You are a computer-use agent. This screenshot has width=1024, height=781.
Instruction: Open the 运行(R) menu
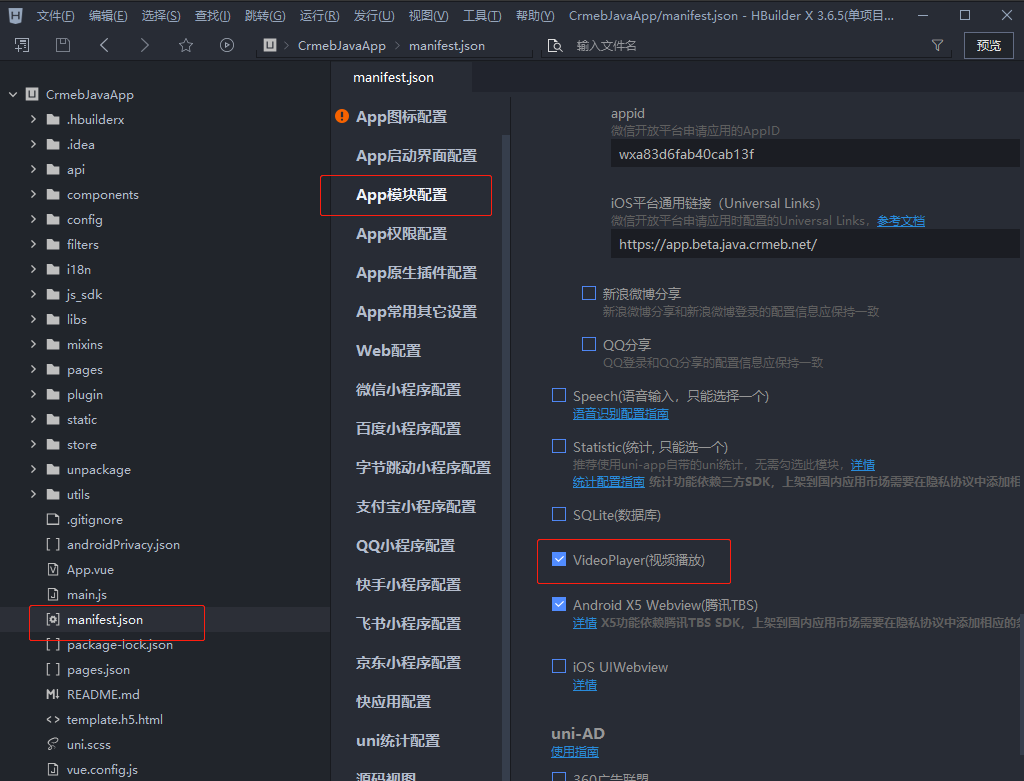pos(319,16)
